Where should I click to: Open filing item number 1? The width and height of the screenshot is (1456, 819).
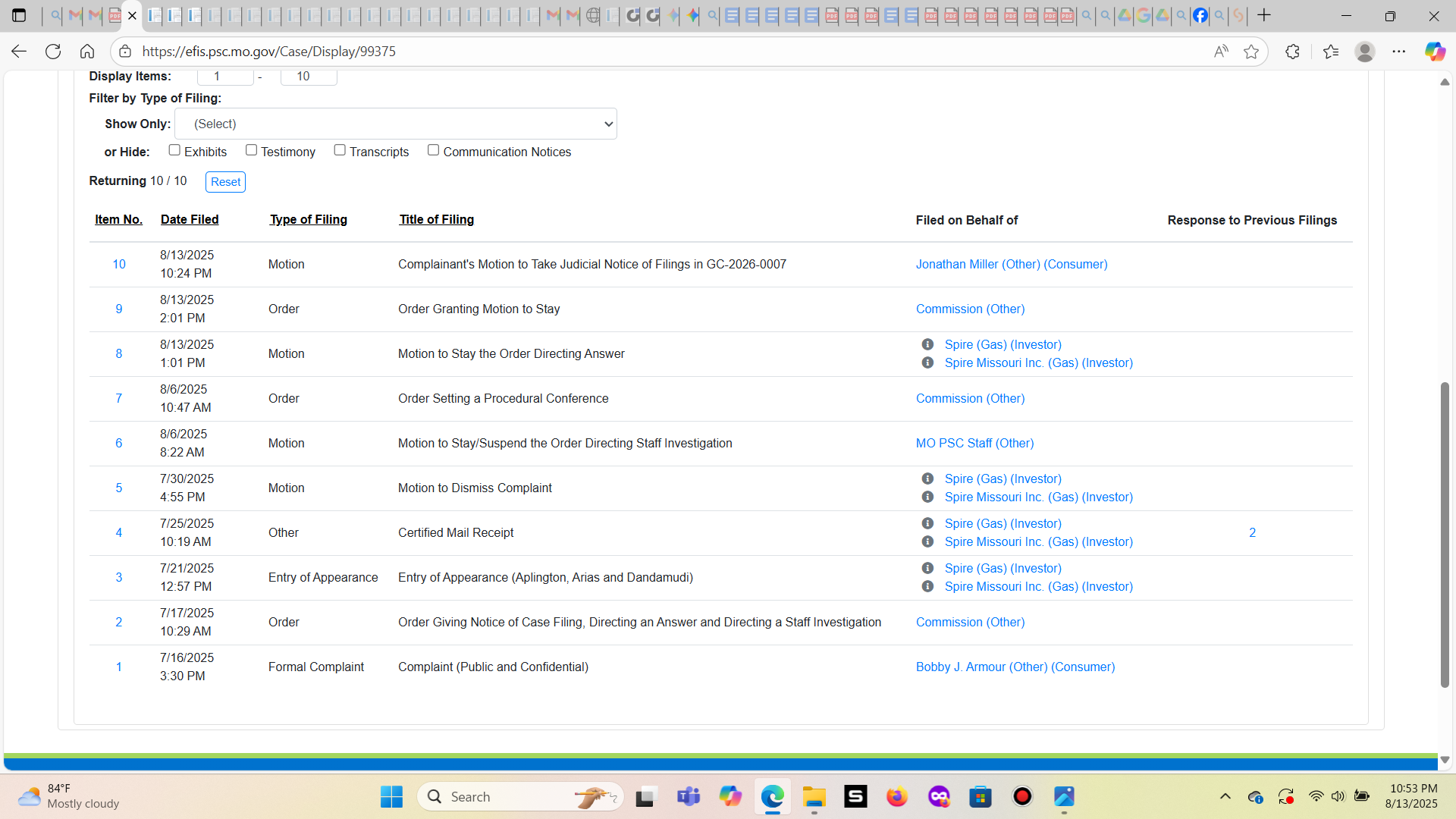pyautogui.click(x=119, y=667)
